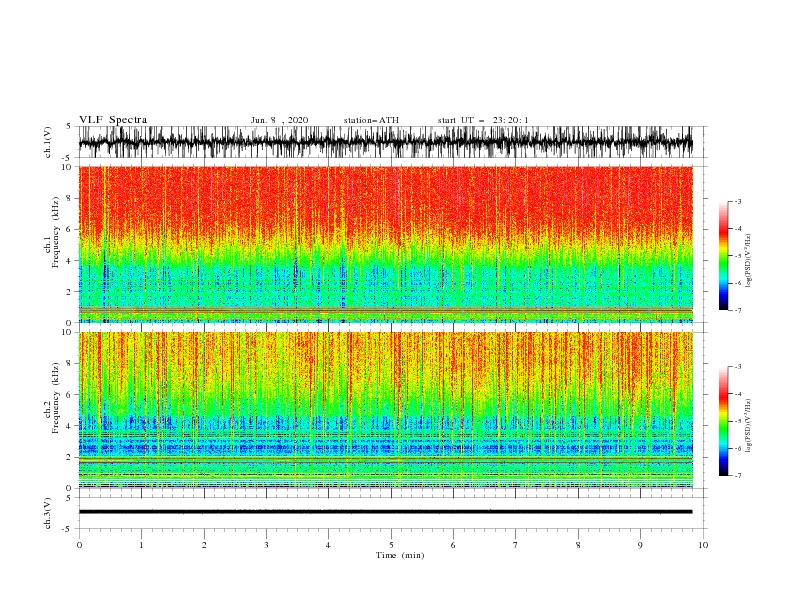Click the ch.1 spectrogram's color scale bar
Viewport: 792px width, 612px height.
(723, 256)
